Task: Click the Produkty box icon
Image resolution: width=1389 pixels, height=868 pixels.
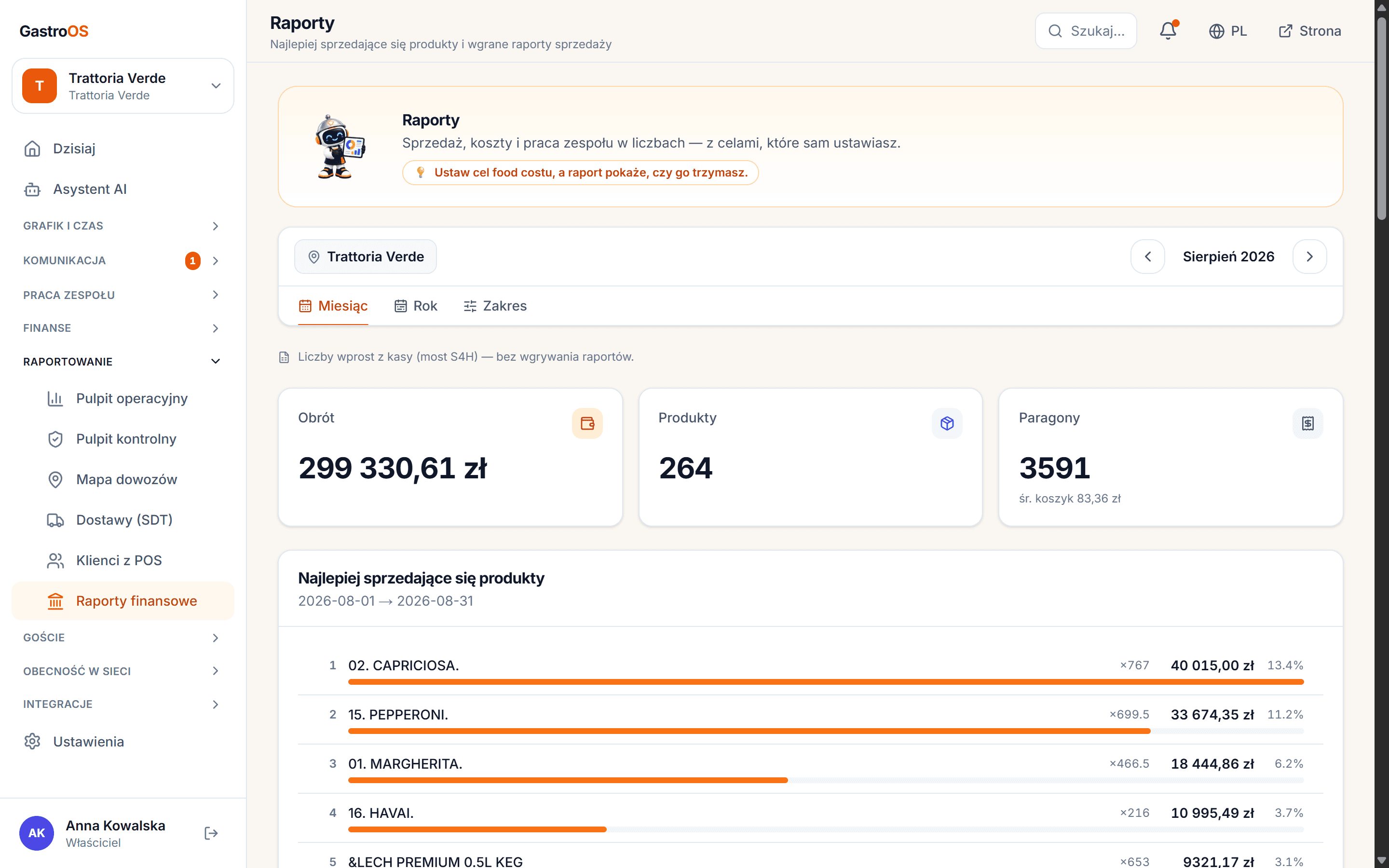Action: (947, 423)
